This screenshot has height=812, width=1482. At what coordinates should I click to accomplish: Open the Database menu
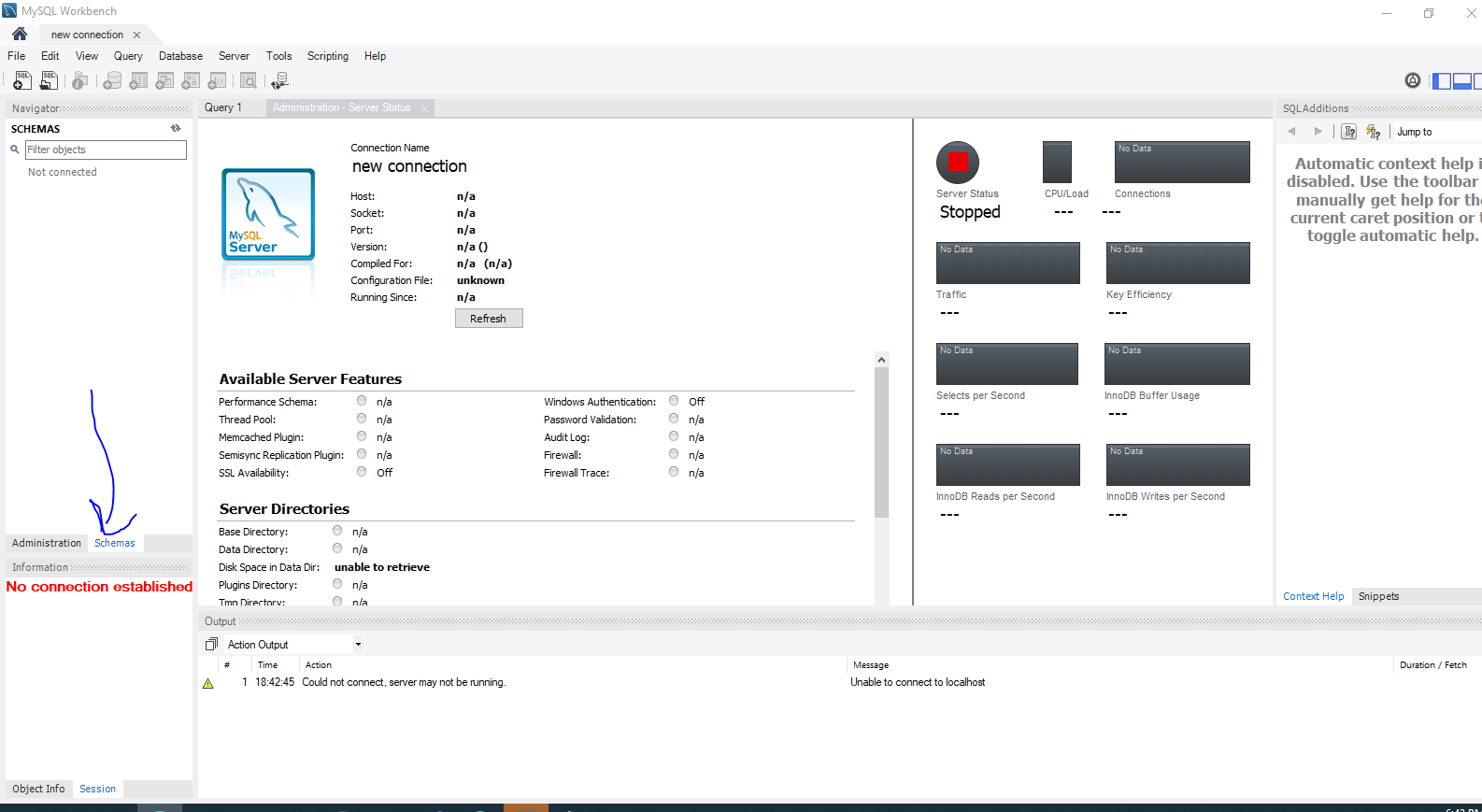pos(180,56)
